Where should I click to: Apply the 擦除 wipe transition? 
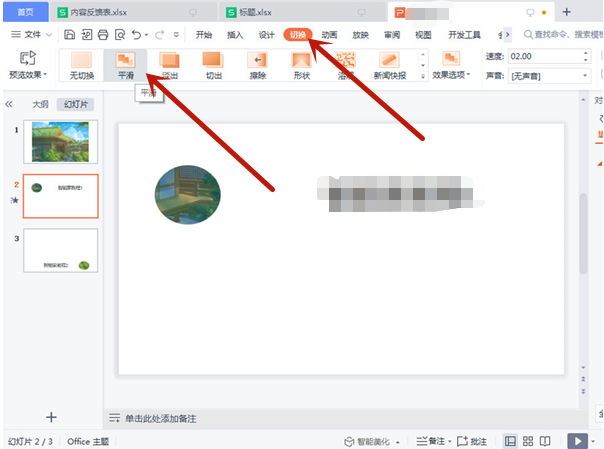click(x=256, y=66)
